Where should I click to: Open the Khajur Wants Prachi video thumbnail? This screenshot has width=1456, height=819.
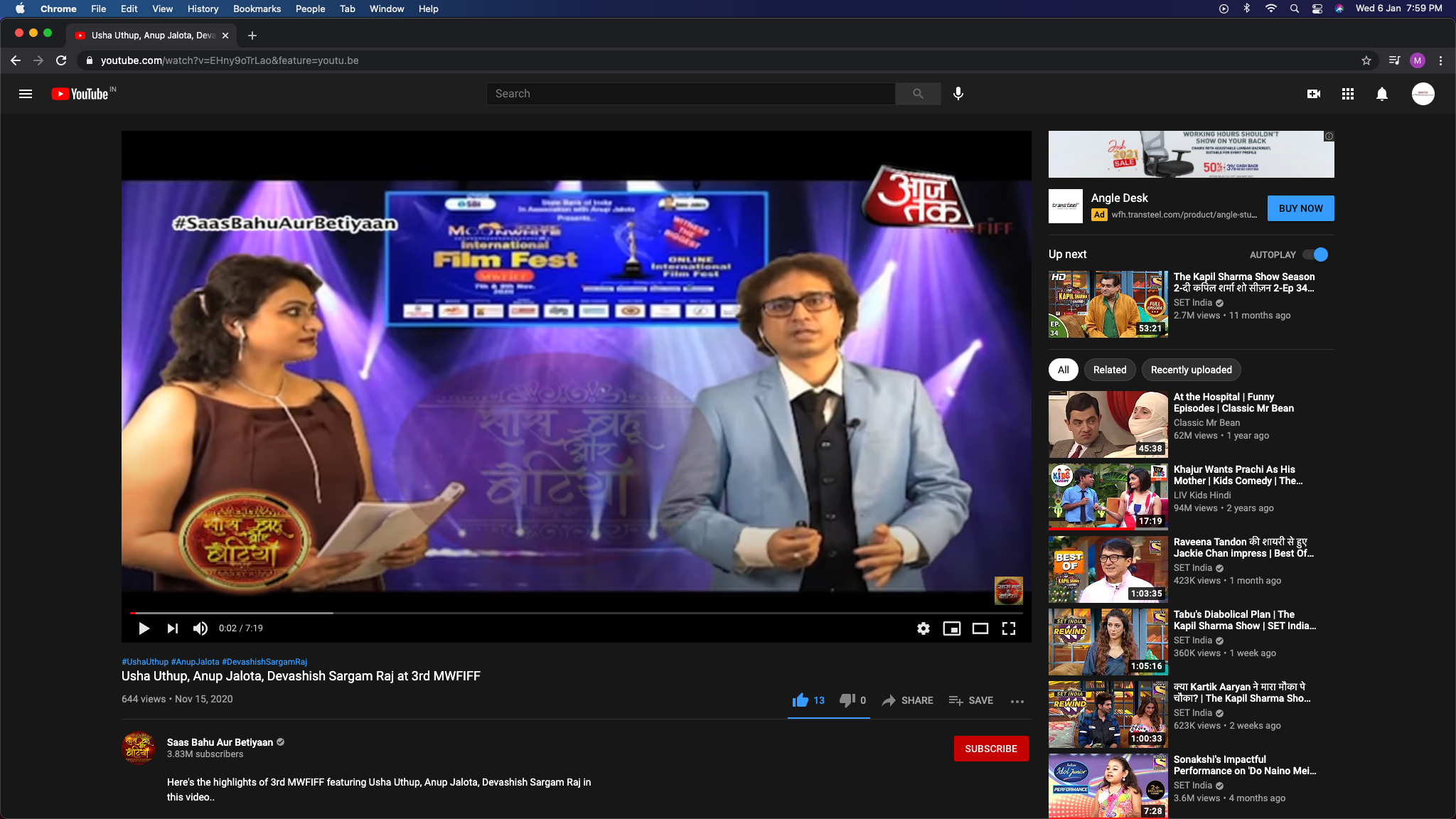pos(1108,496)
